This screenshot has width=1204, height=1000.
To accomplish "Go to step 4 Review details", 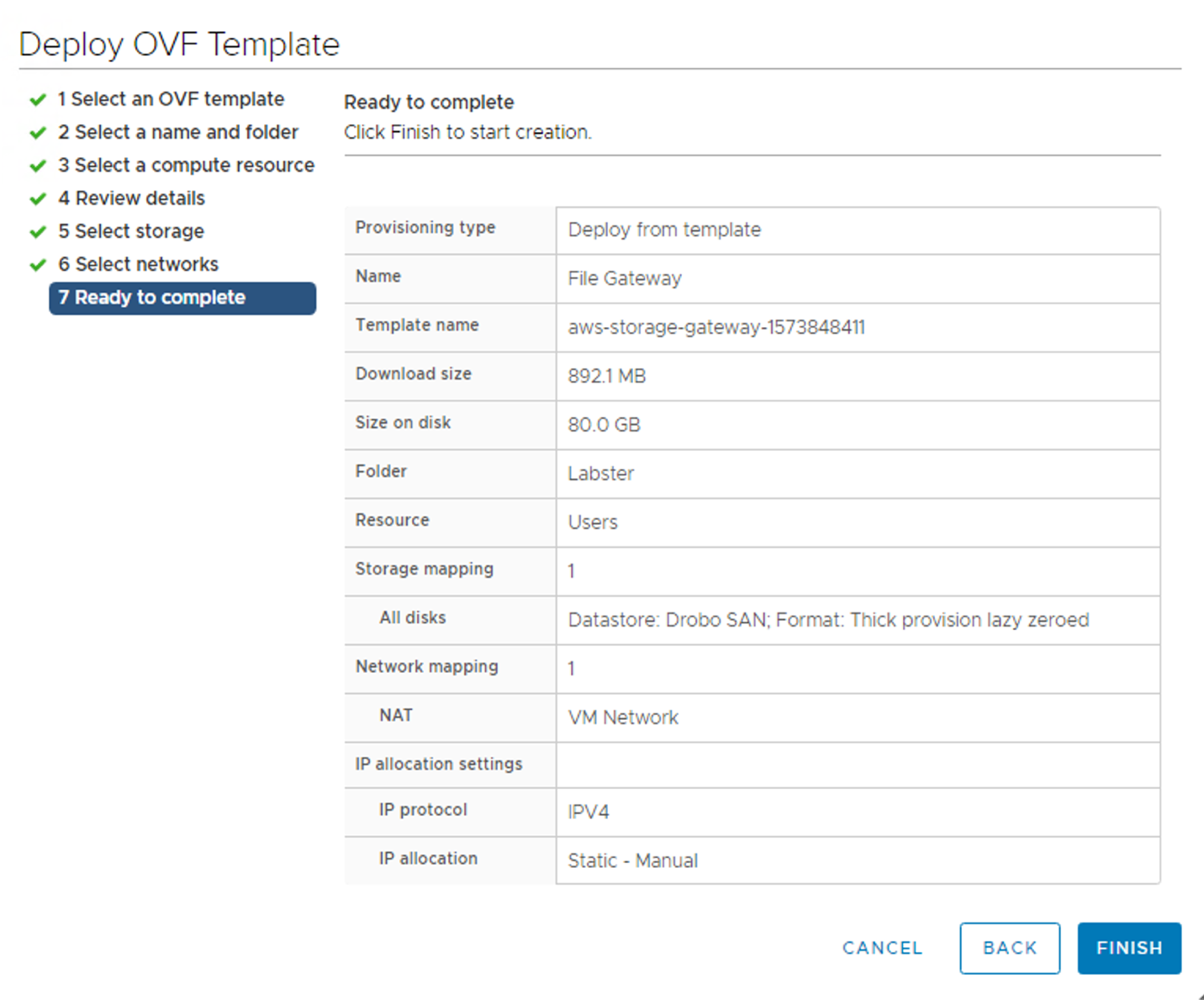I will (x=131, y=198).
